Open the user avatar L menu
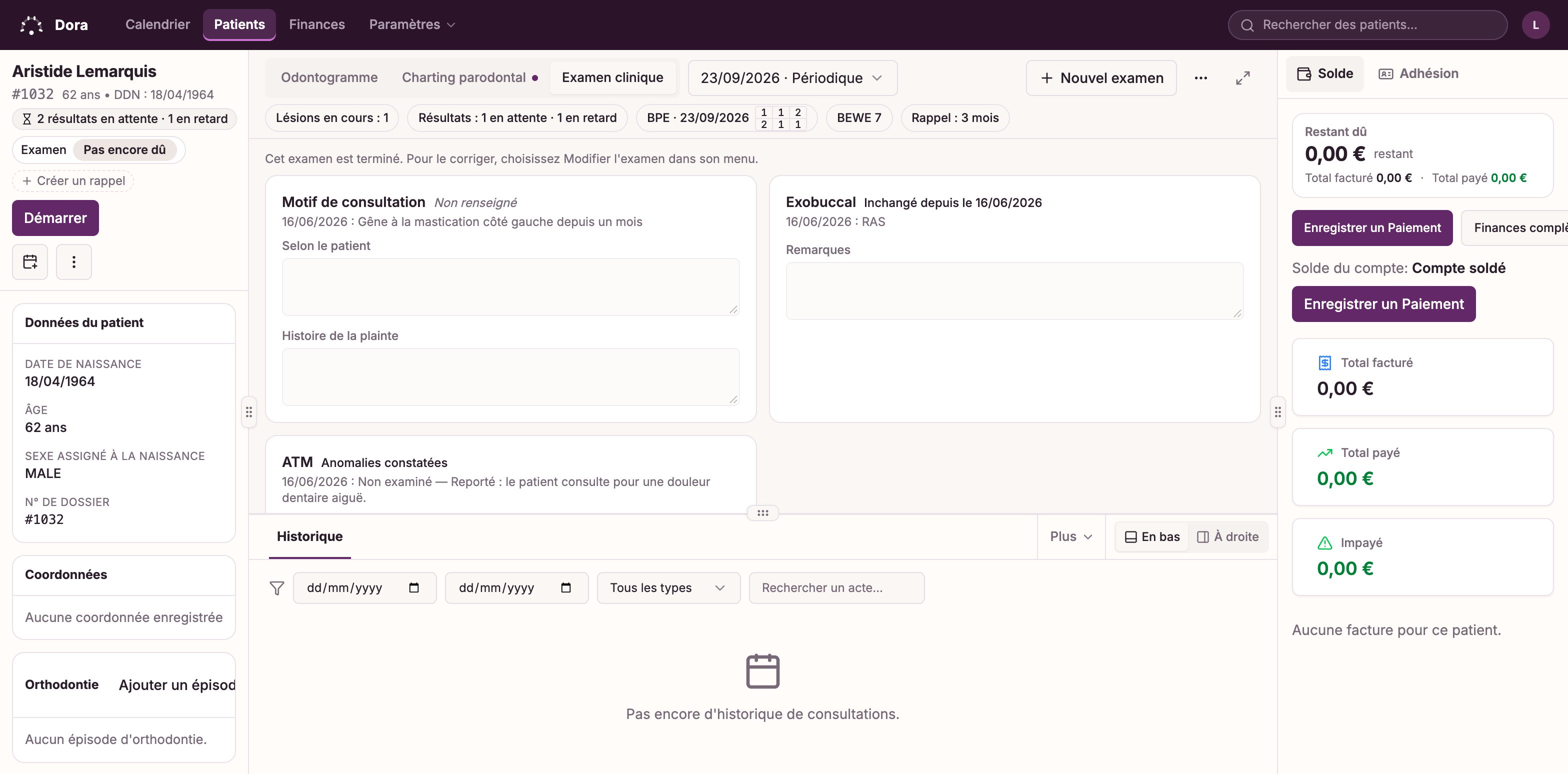The image size is (1568, 774). 1535,25
